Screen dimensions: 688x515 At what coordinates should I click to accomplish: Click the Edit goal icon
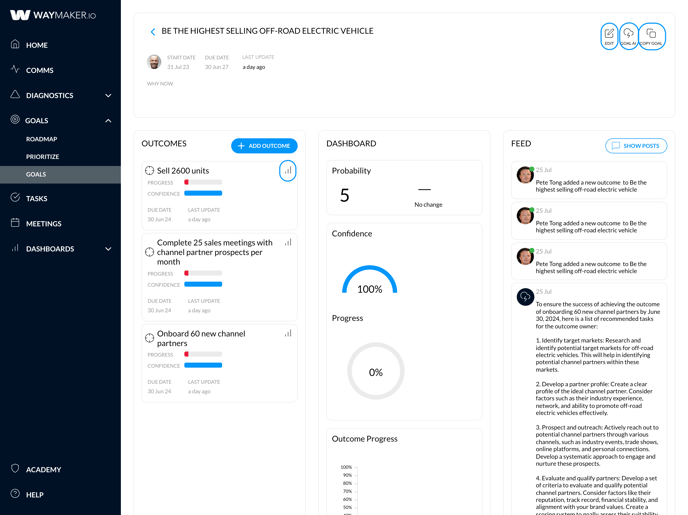pyautogui.click(x=609, y=36)
